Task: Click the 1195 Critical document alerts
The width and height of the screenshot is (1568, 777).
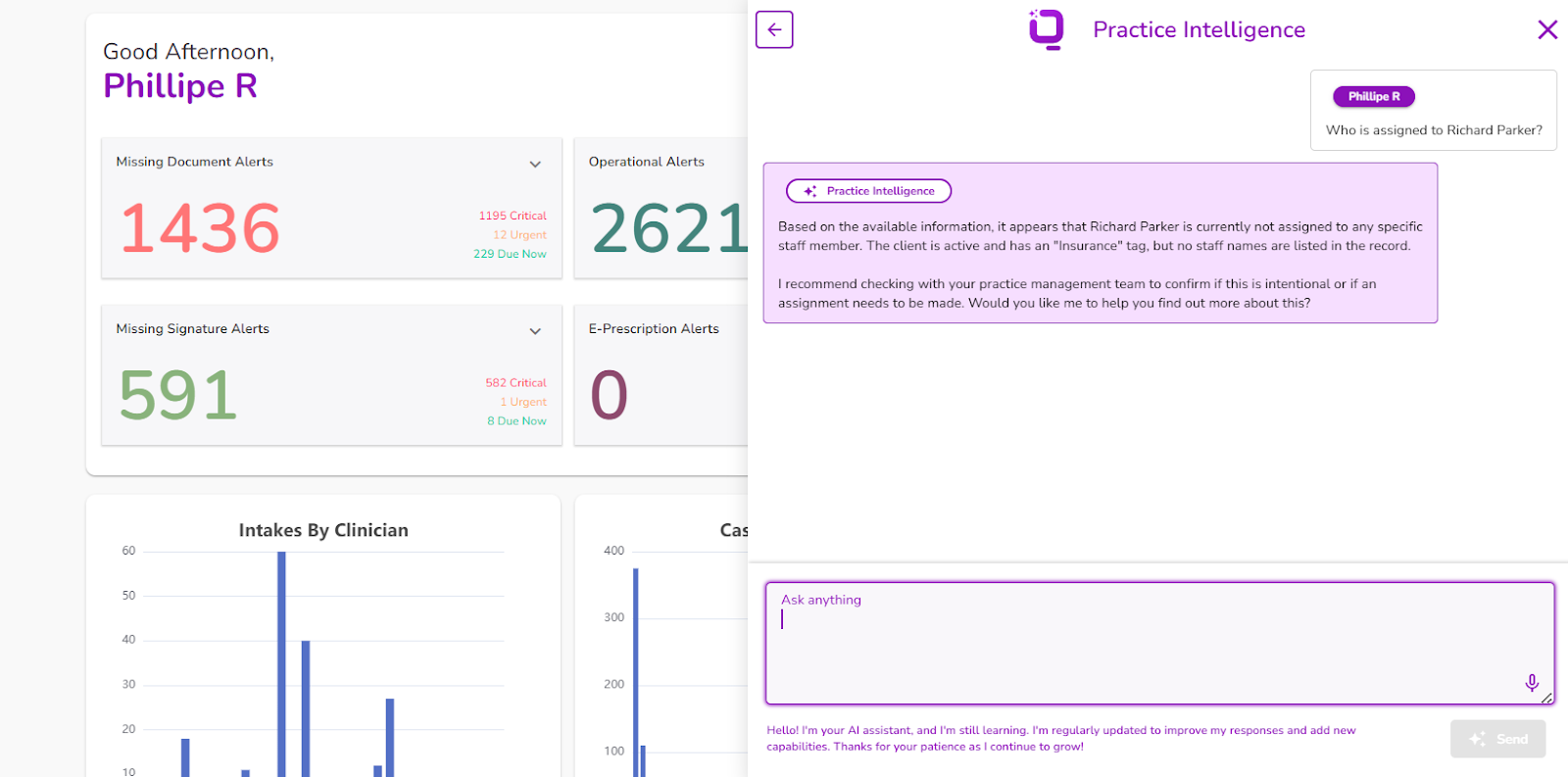Action: (513, 216)
